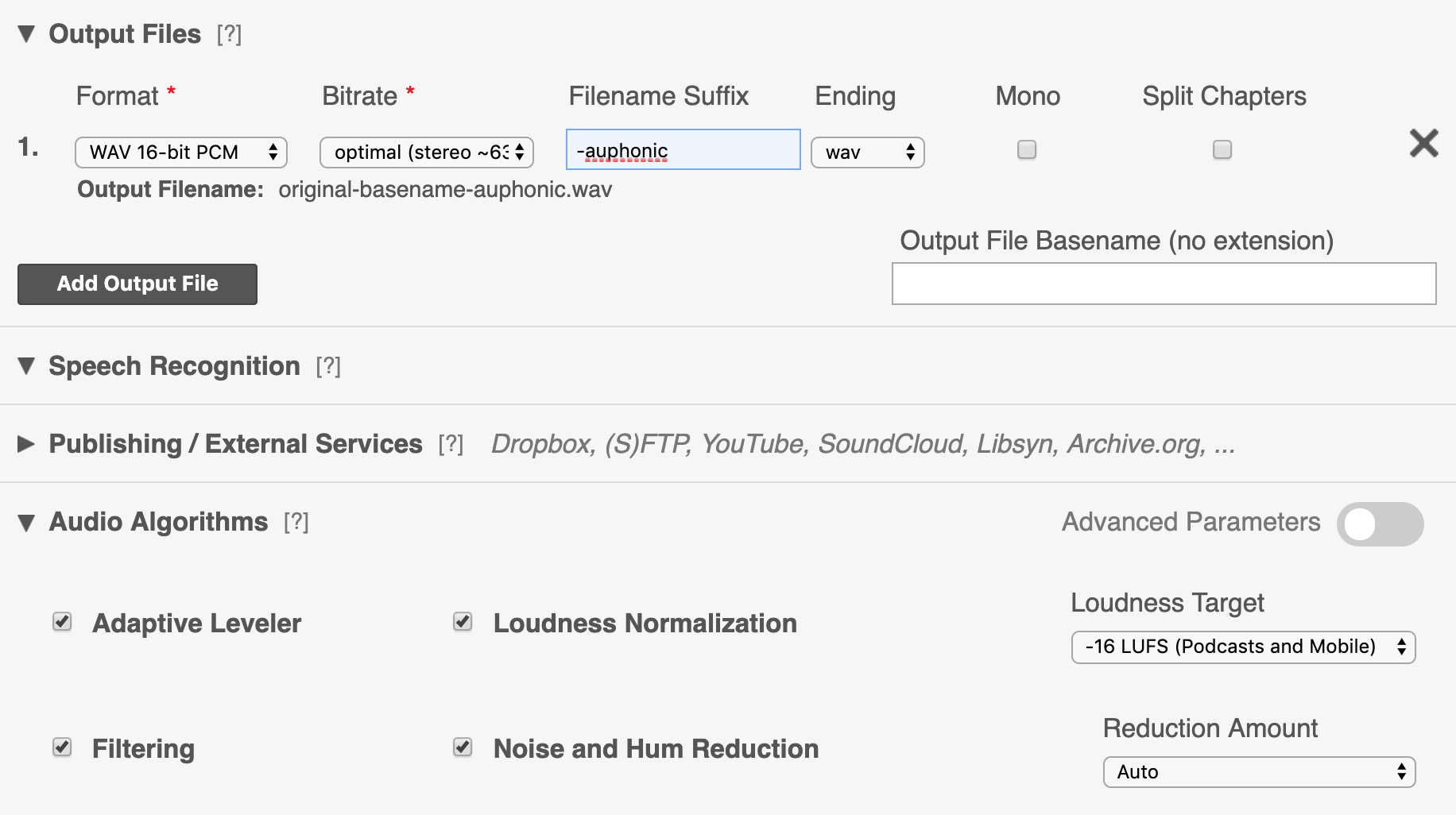Enable the Mono checkbox
1456x815 pixels.
1027,149
